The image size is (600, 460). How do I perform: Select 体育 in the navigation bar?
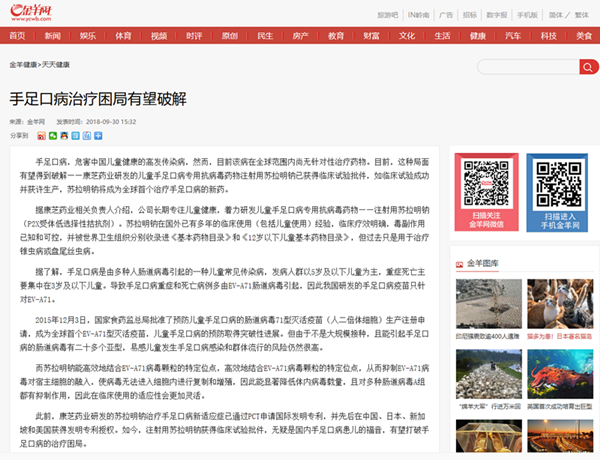coord(123,35)
